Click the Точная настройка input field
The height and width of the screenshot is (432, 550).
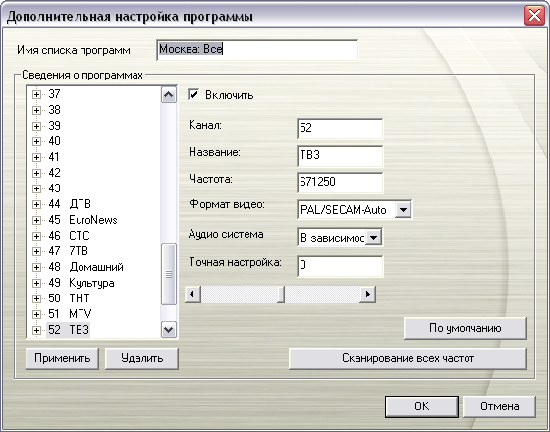[340, 266]
